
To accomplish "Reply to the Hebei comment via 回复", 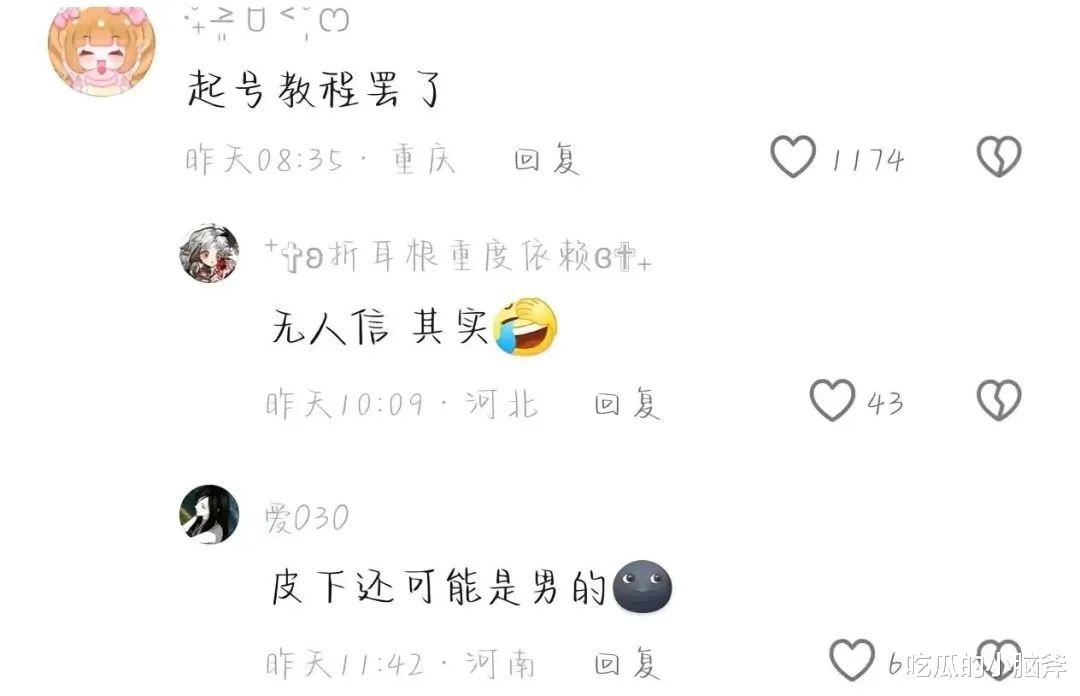I will pos(627,404).
